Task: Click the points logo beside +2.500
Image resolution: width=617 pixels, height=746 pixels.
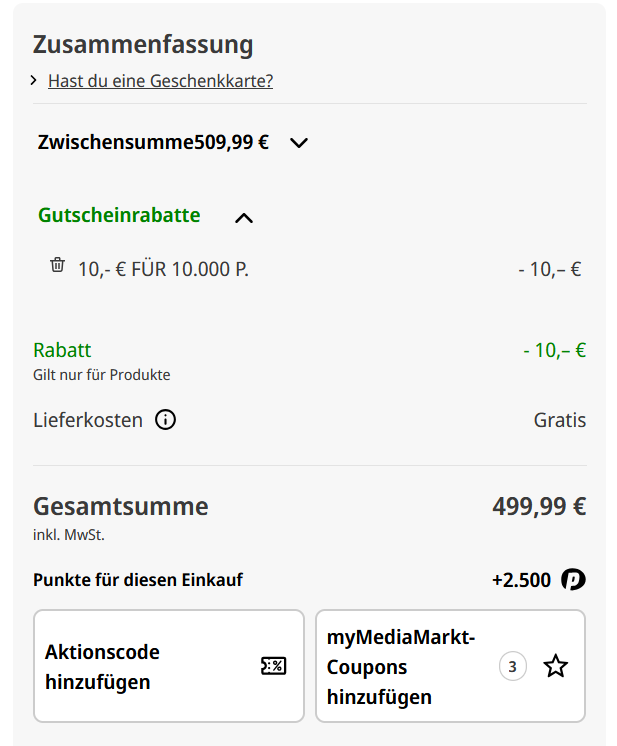Action: [573, 580]
